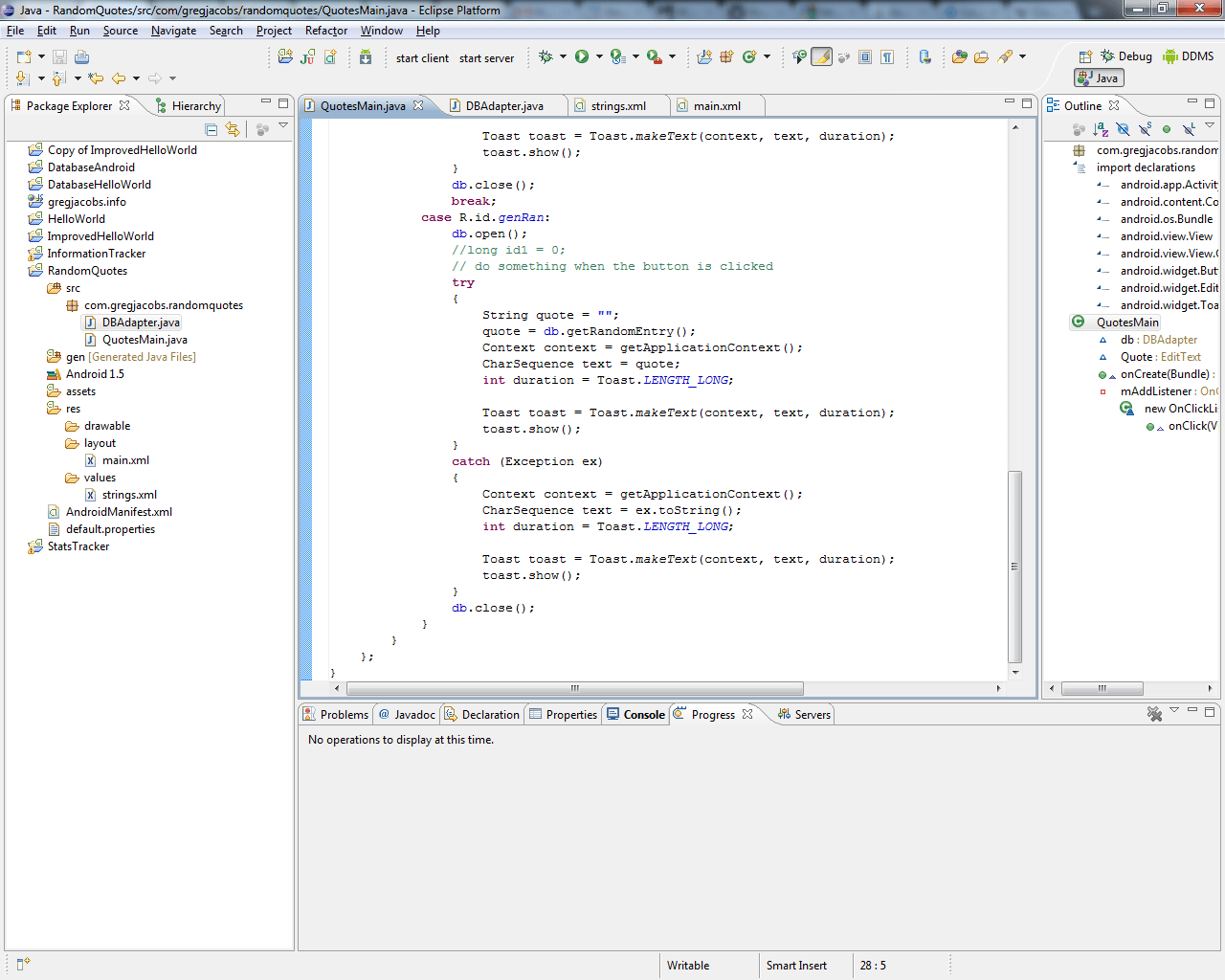
Task: Collapse the RandomQuotes project tree
Action: tap(24, 271)
